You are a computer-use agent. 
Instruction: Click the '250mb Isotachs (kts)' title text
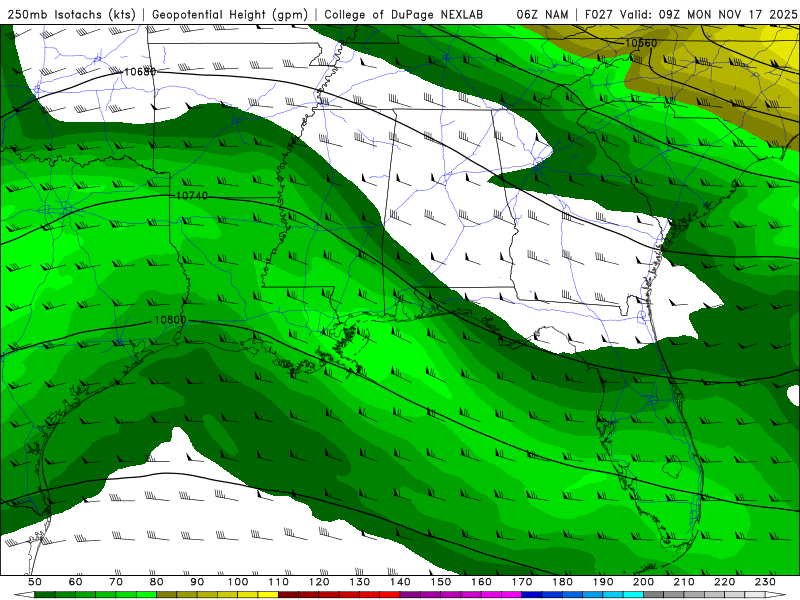[x=72, y=15]
